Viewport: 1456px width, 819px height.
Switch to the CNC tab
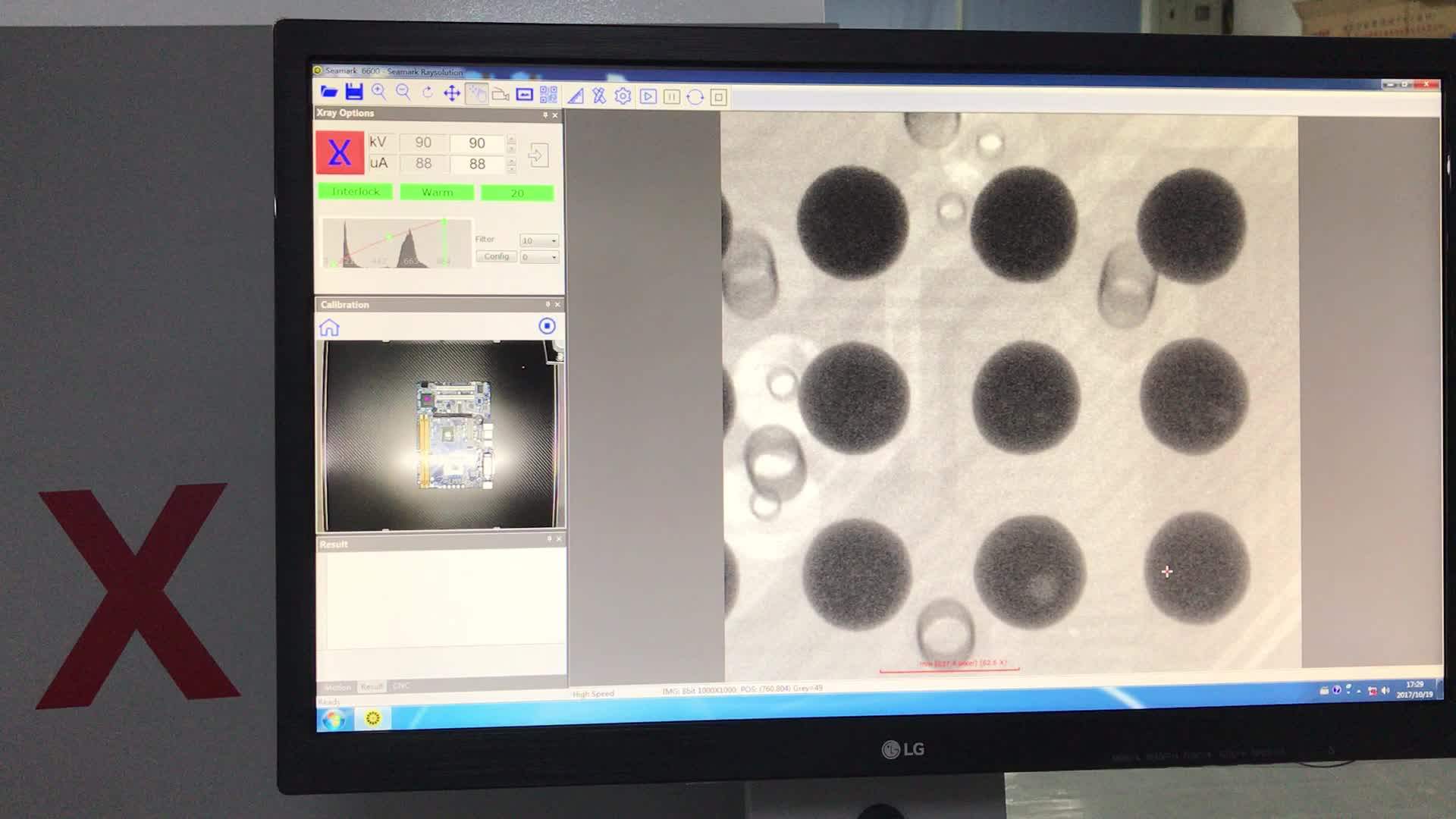[401, 686]
